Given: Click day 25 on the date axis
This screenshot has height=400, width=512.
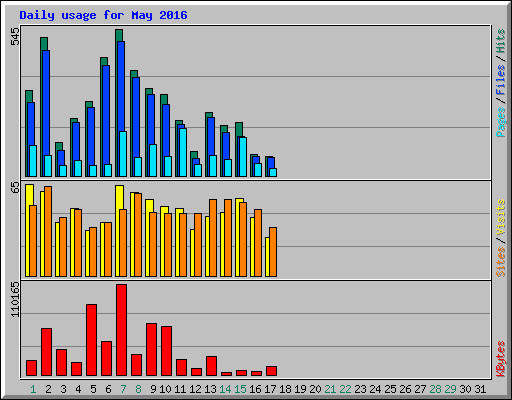Looking at the screenshot, I should [390, 389].
